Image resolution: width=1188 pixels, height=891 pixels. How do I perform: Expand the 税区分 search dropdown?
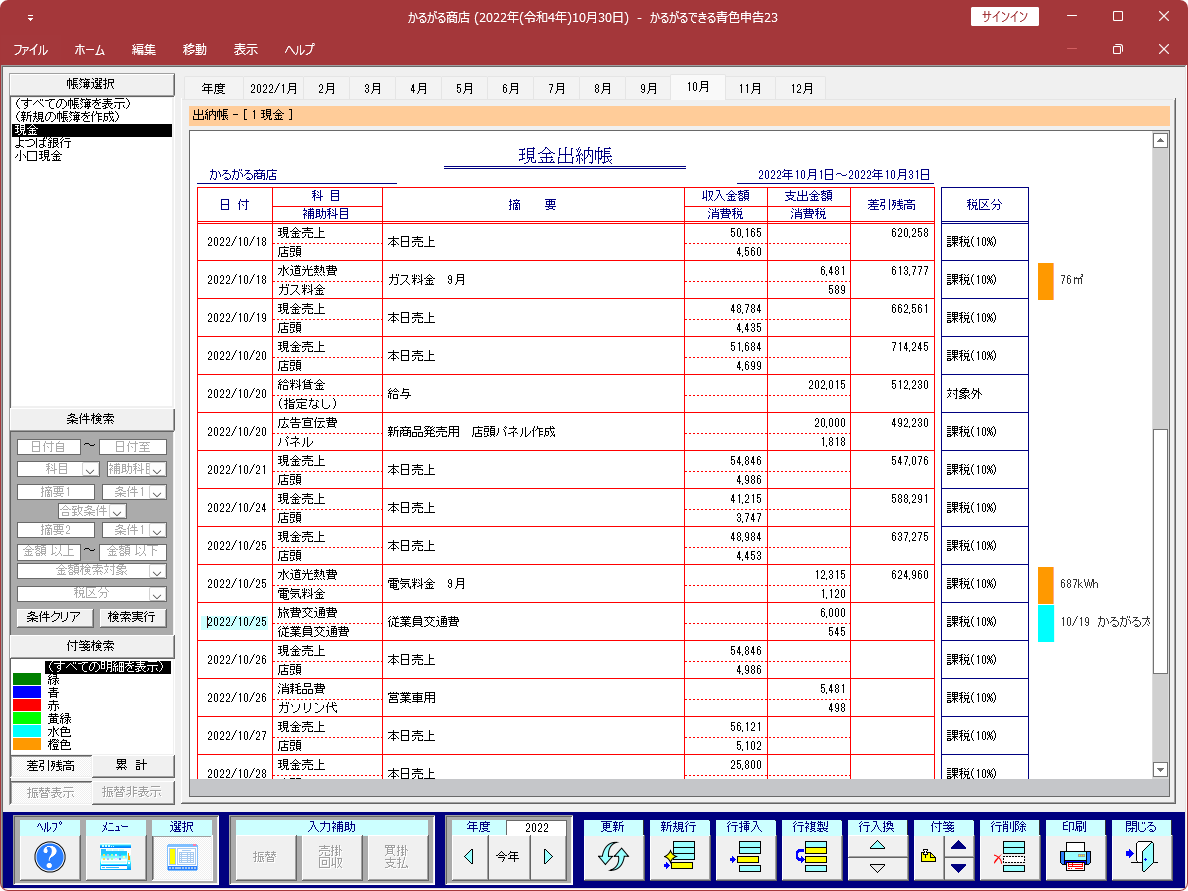[158, 594]
